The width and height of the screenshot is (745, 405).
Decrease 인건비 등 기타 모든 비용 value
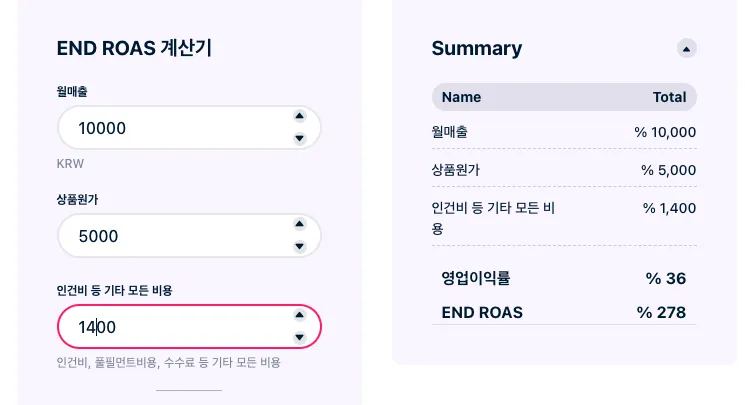[299, 337]
